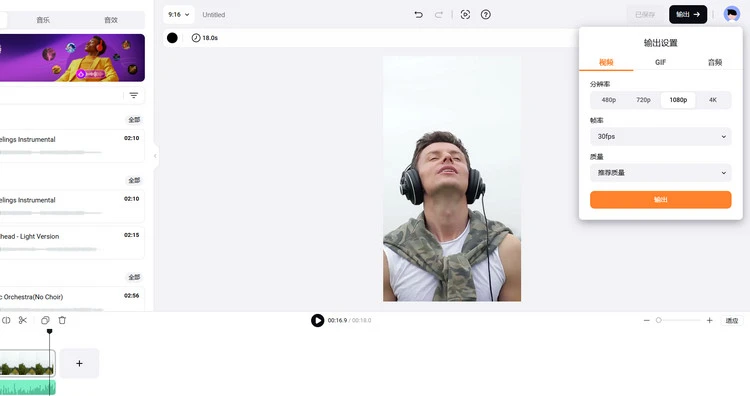The height and width of the screenshot is (396, 750).
Task: Open the music list filter icon
Action: (133, 96)
